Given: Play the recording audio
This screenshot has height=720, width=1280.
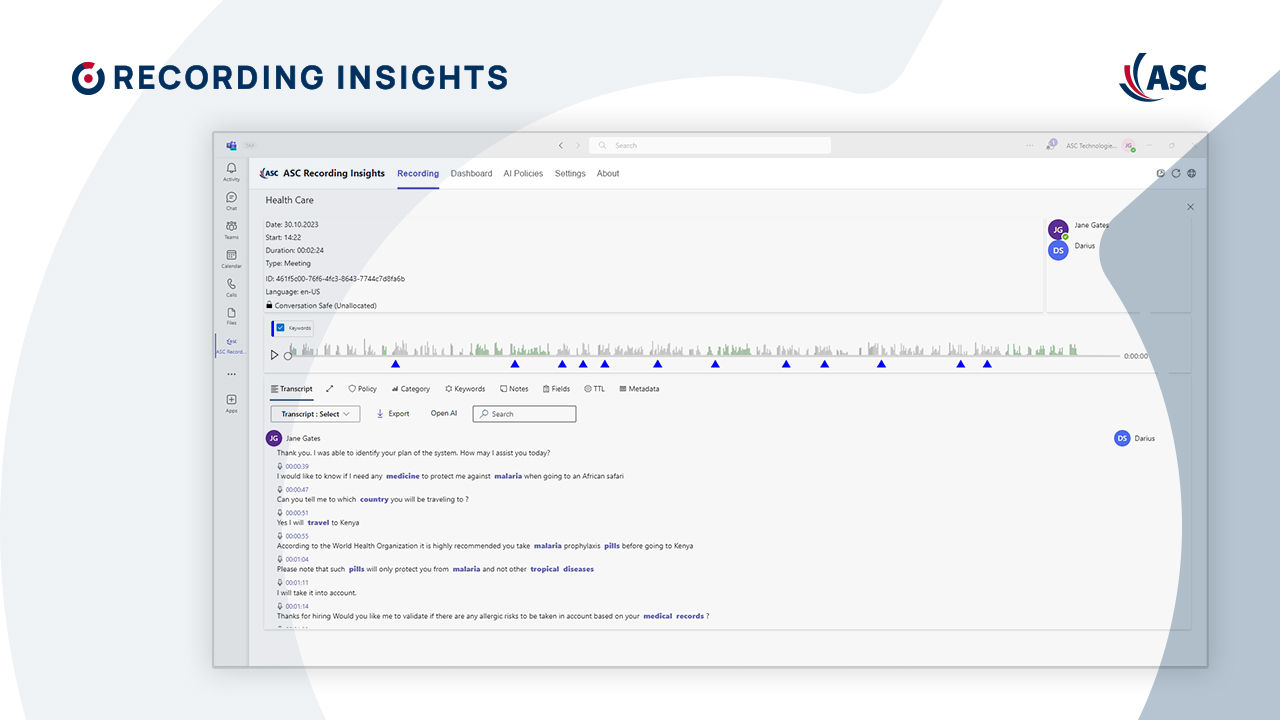Looking at the screenshot, I should [x=275, y=355].
